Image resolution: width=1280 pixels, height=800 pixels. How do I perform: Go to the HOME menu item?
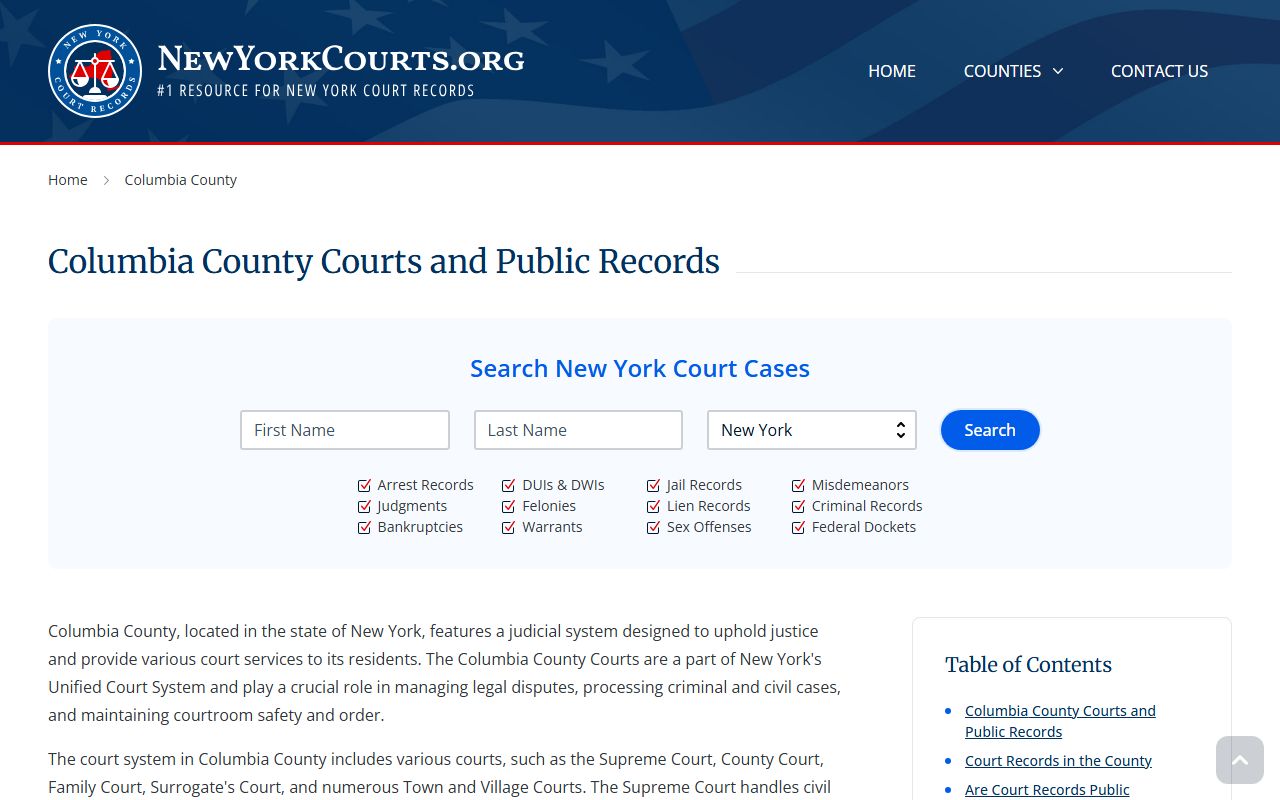(892, 71)
